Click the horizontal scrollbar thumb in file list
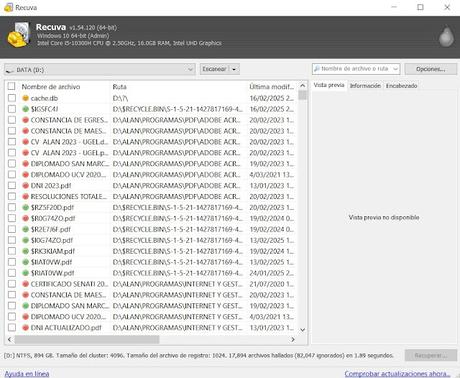The width and height of the screenshot is (460, 378). coord(87,340)
